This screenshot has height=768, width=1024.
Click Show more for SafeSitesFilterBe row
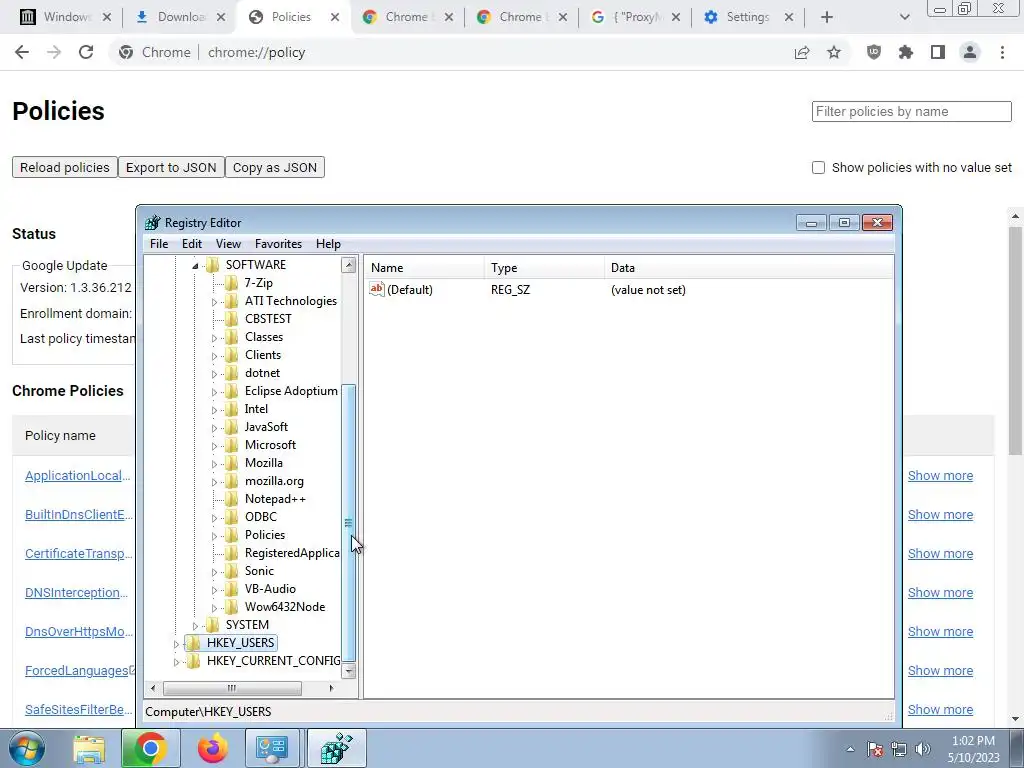click(940, 709)
